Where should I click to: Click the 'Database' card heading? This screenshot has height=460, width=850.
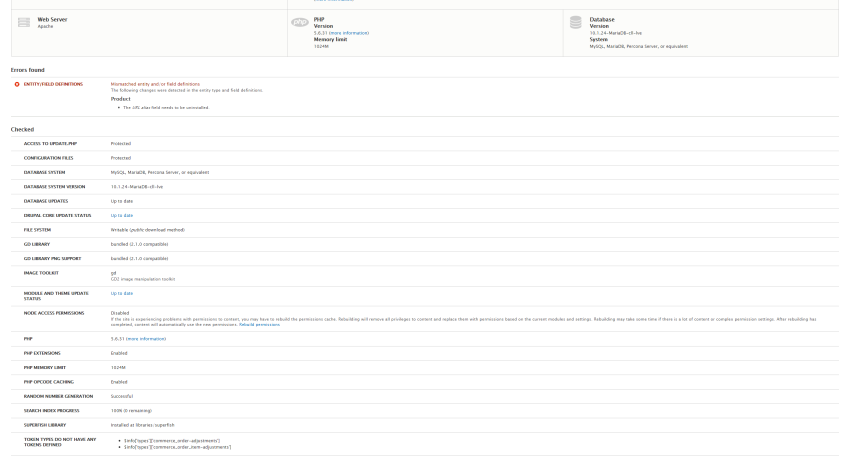[602, 20]
